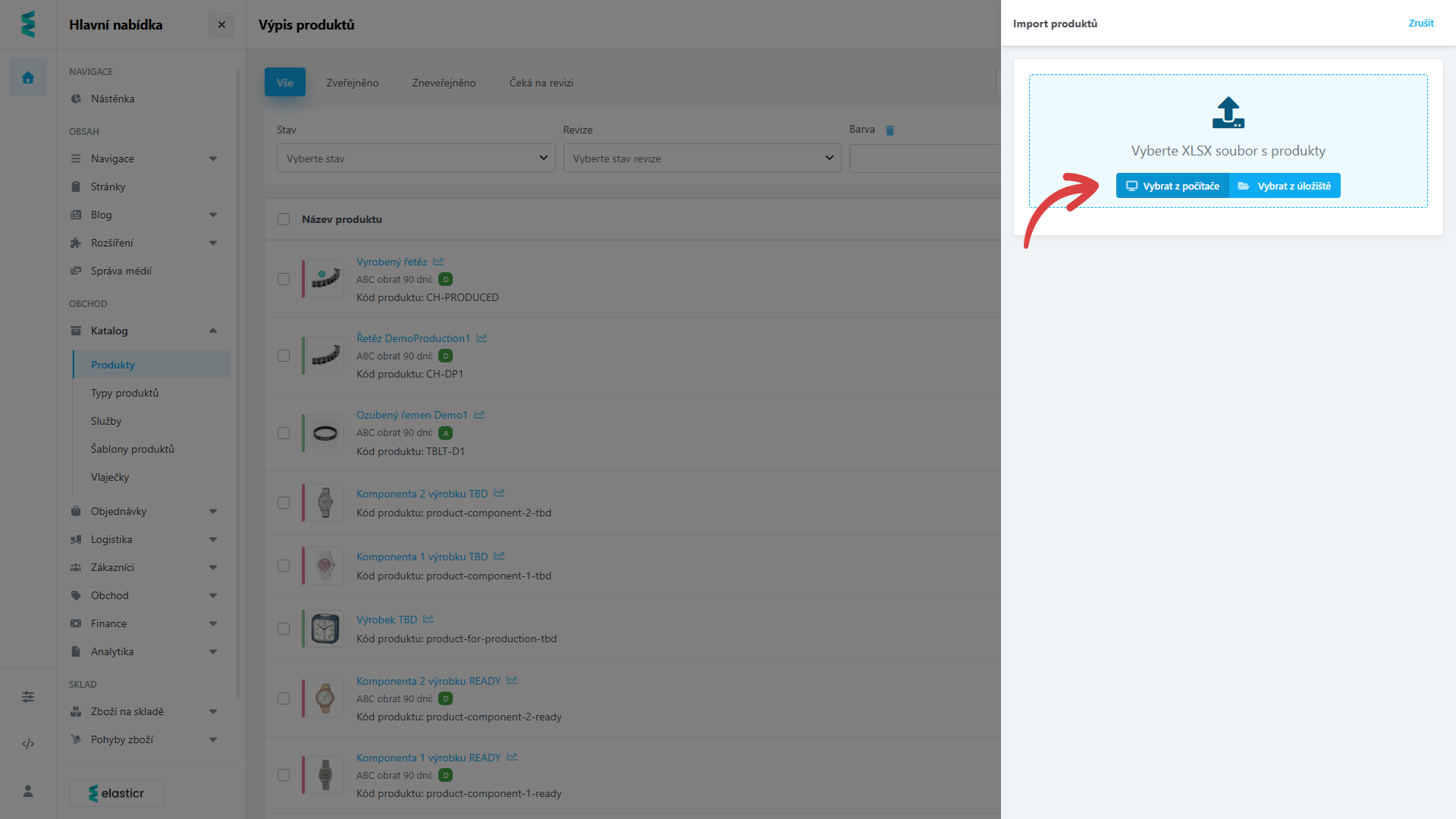Click Vybrat z počítače button

1172,186
